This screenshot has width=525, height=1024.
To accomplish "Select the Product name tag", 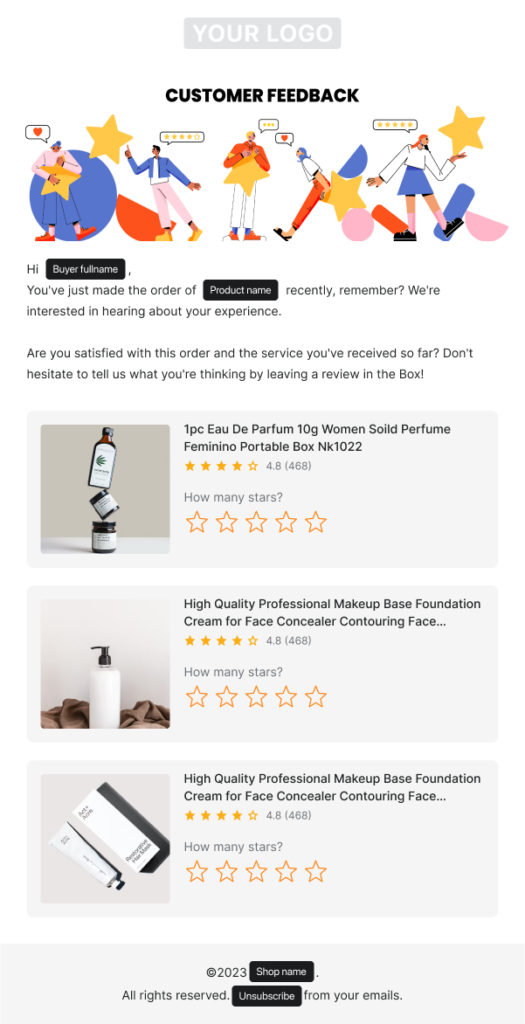I will [x=241, y=290].
